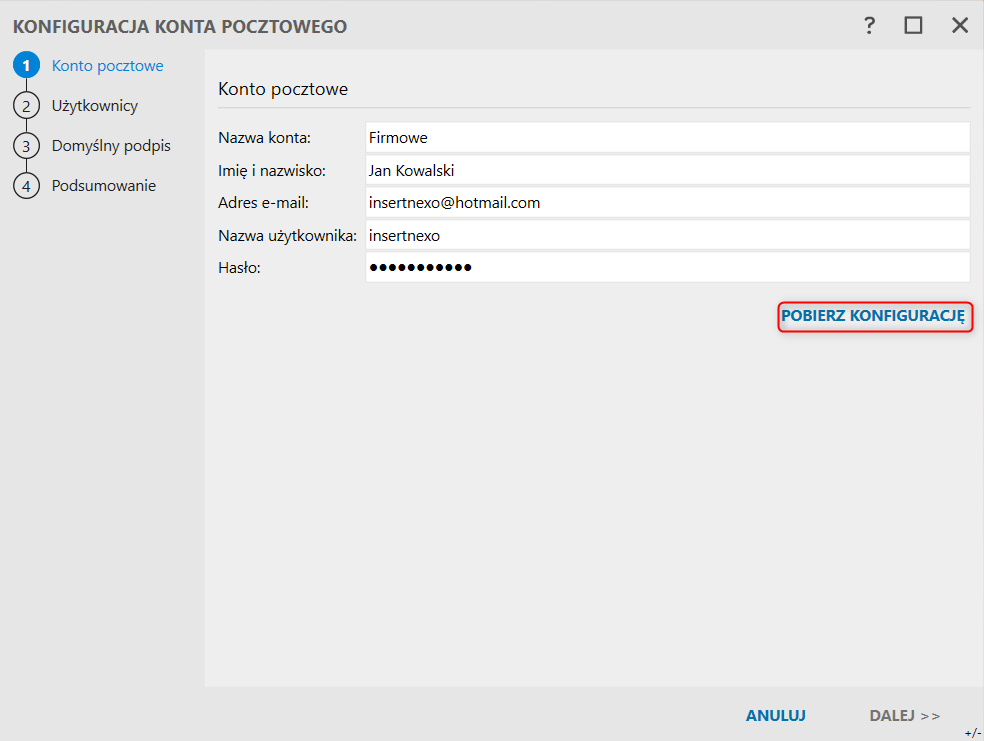Image resolution: width=984 pixels, height=741 pixels.
Task: Open the Domyślny podpis step
Action: (x=111, y=146)
